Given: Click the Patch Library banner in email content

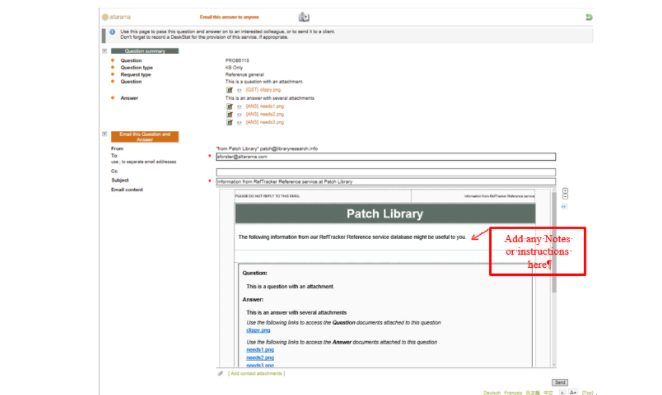Looking at the screenshot, I should click(385, 214).
